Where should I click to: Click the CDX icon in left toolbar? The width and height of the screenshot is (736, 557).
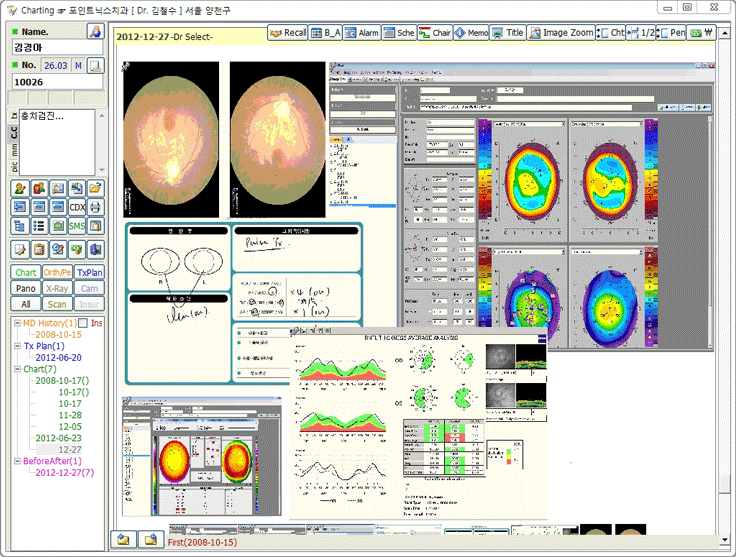76,206
